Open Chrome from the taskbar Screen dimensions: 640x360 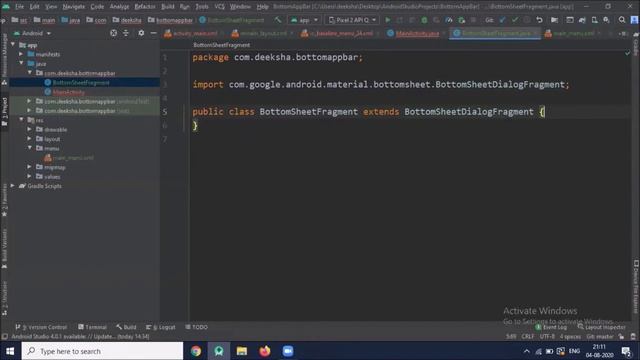coord(196,351)
